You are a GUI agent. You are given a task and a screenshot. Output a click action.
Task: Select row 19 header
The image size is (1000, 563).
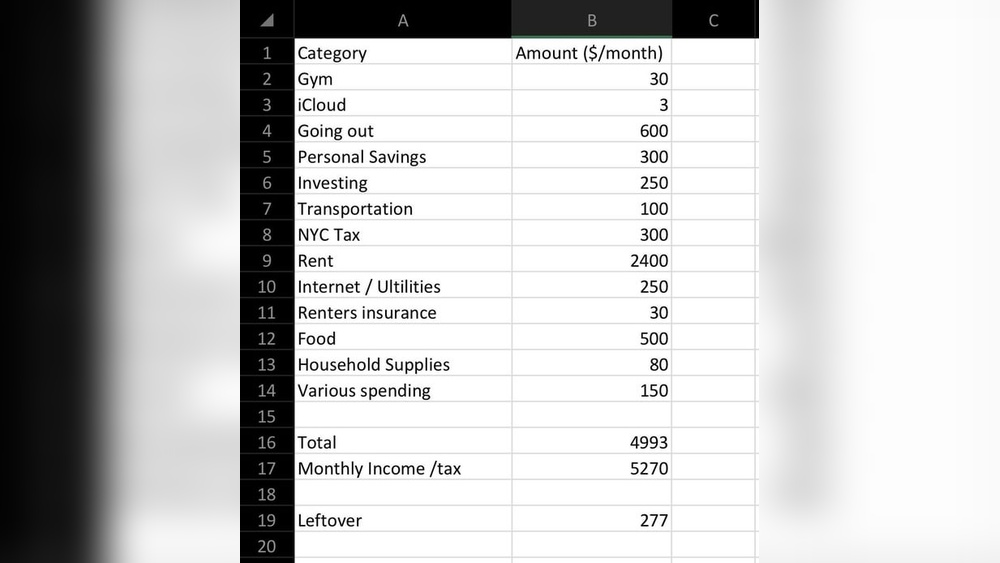(x=267, y=521)
